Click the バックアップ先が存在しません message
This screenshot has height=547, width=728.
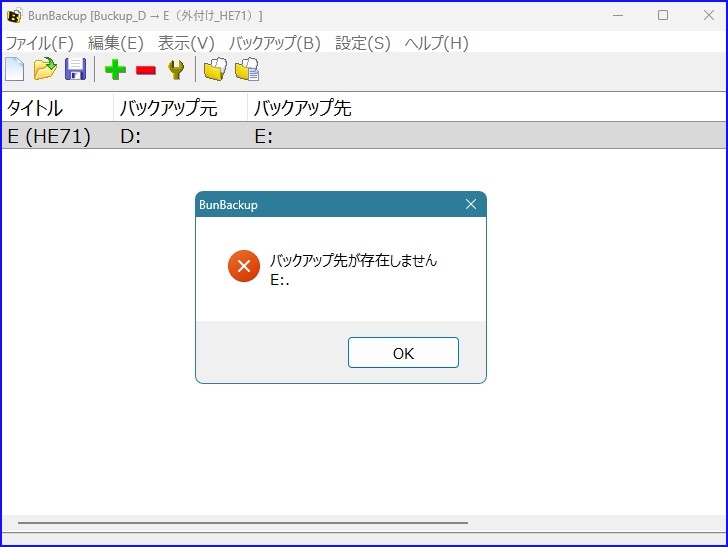[353, 260]
